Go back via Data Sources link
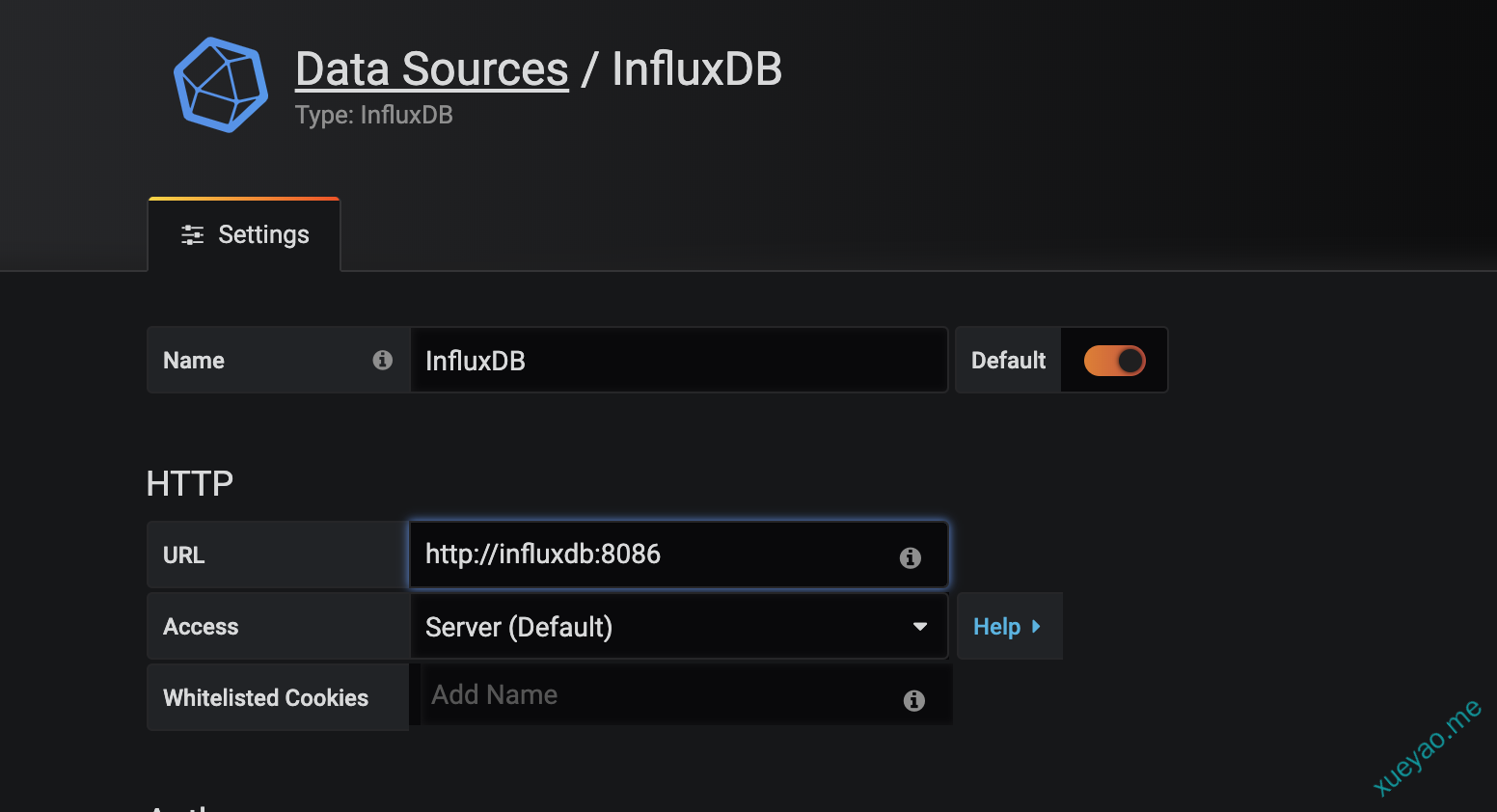 pos(432,69)
